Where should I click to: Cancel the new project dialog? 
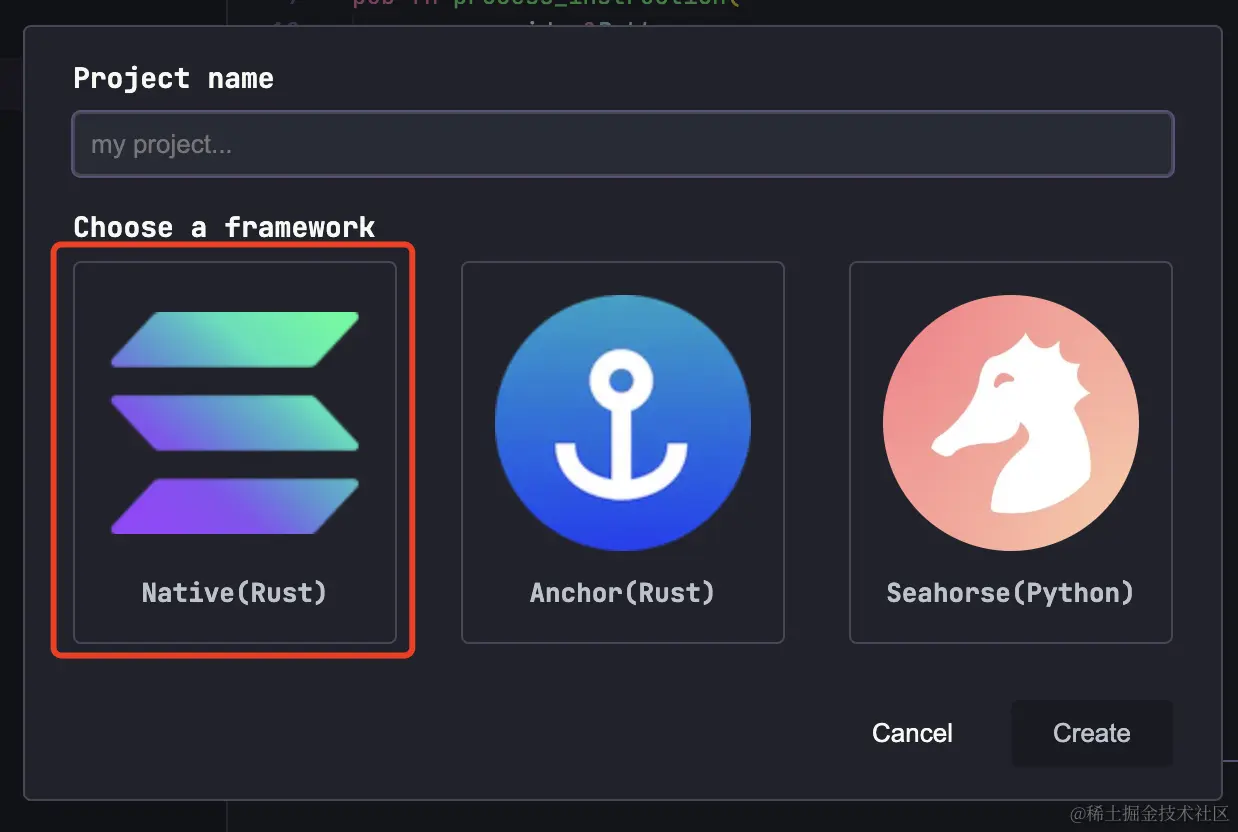coord(912,733)
